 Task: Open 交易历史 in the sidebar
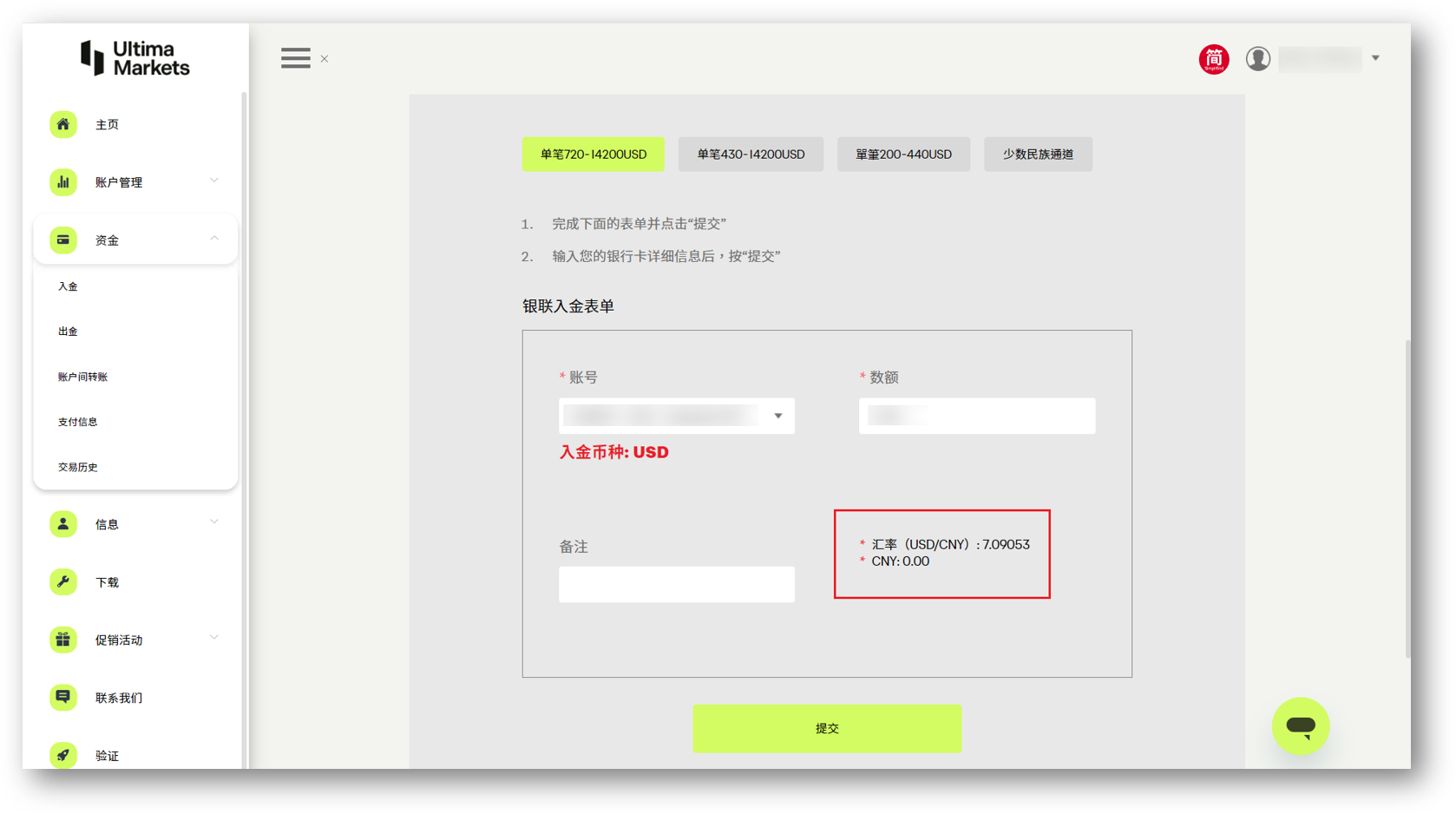77,467
